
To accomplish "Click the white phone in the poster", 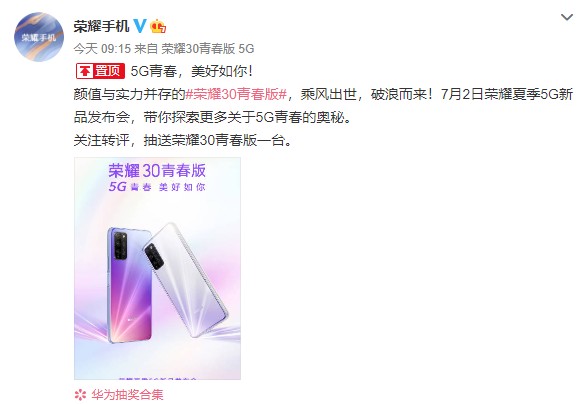I will 188,280.
